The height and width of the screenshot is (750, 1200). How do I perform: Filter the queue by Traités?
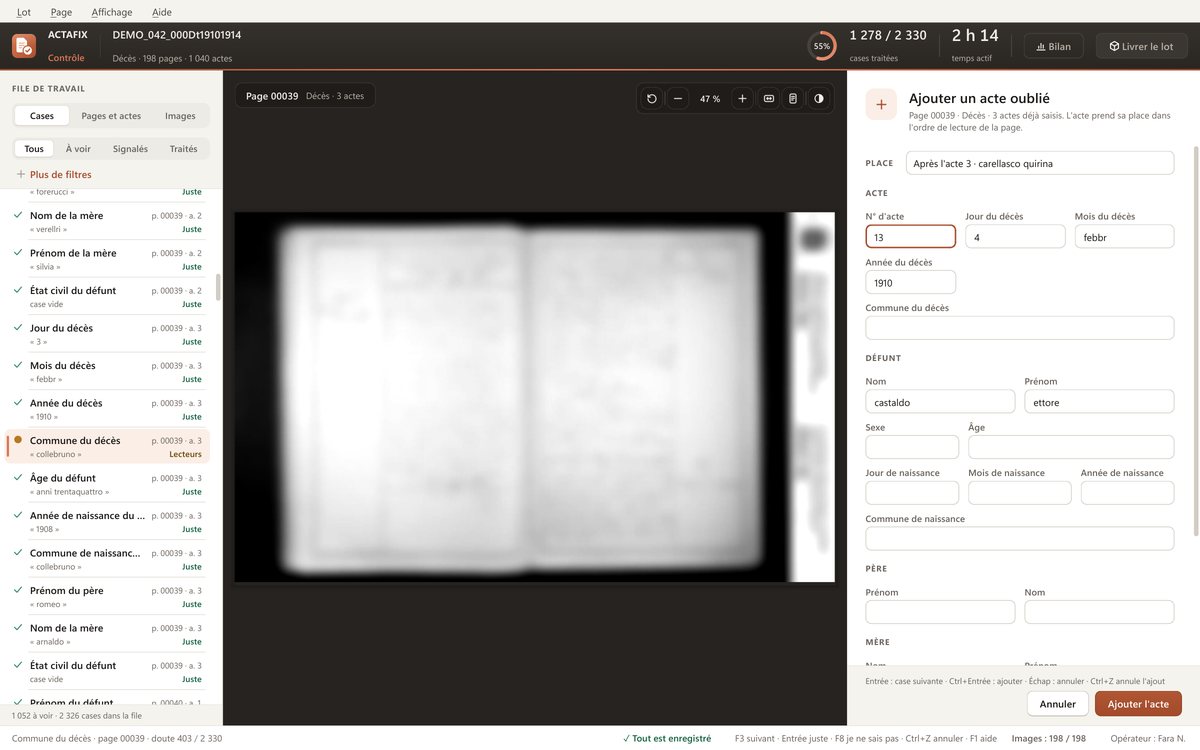point(183,149)
